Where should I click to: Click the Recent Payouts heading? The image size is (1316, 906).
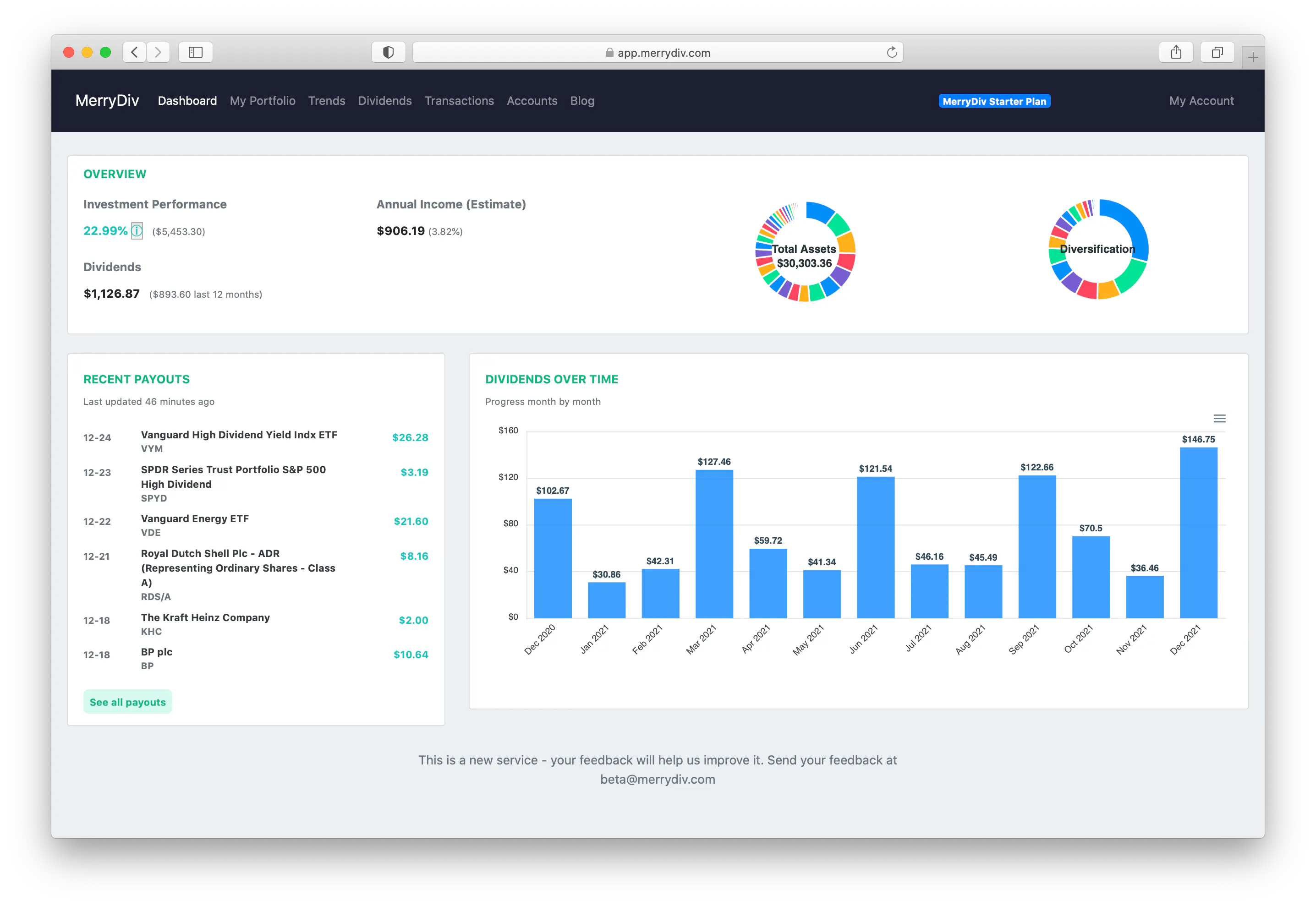click(136, 379)
